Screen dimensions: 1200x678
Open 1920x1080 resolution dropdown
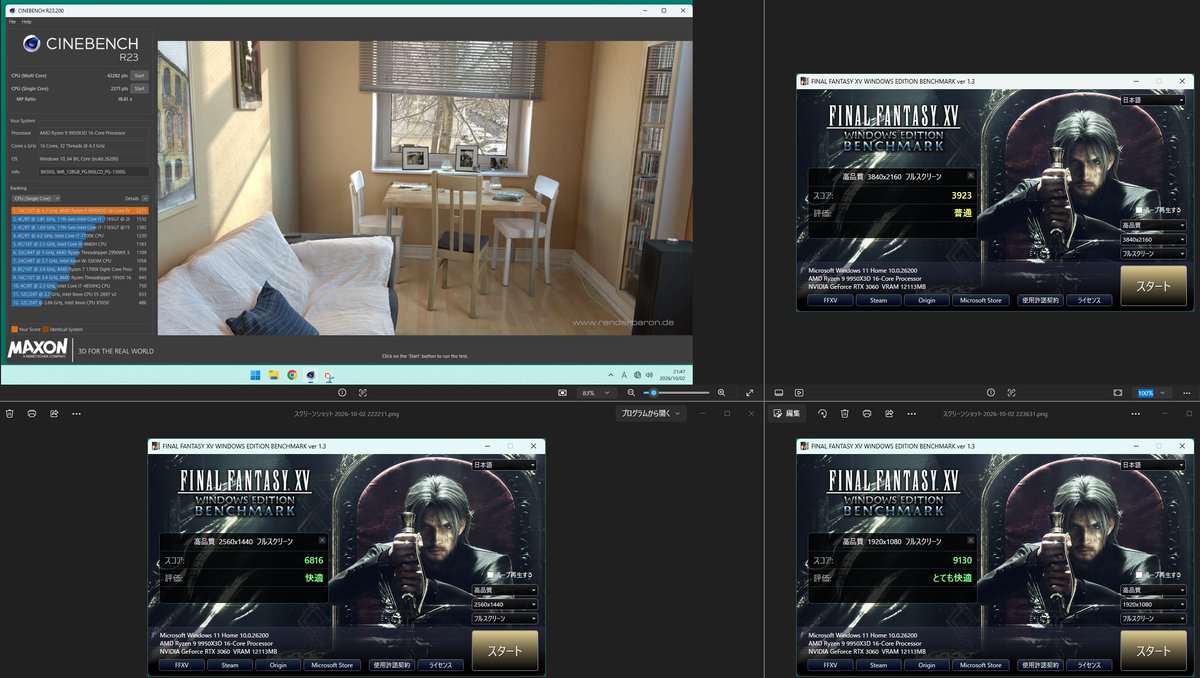[x=1152, y=604]
